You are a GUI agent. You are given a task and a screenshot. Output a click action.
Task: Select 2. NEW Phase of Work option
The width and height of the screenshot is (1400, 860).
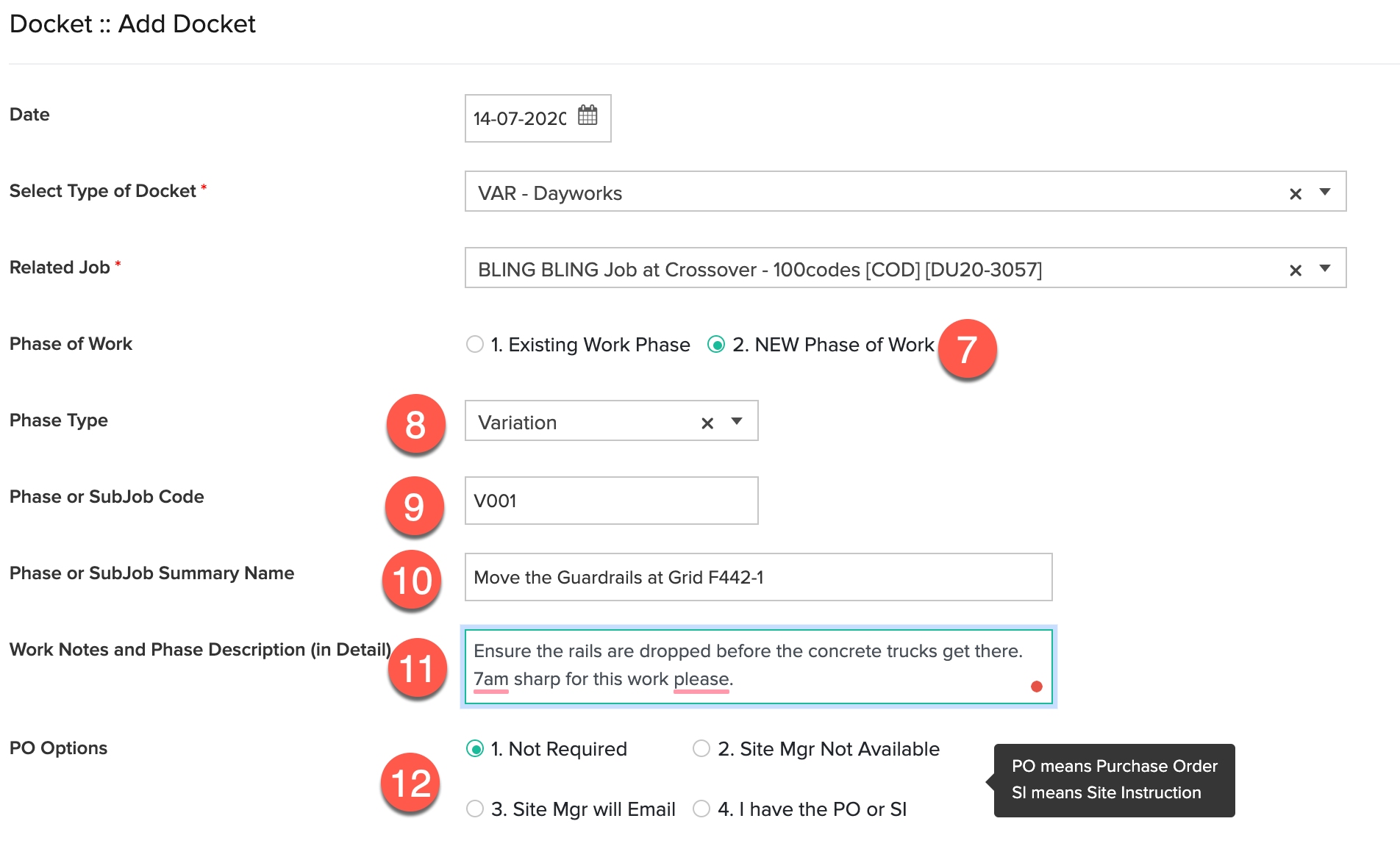coord(716,344)
